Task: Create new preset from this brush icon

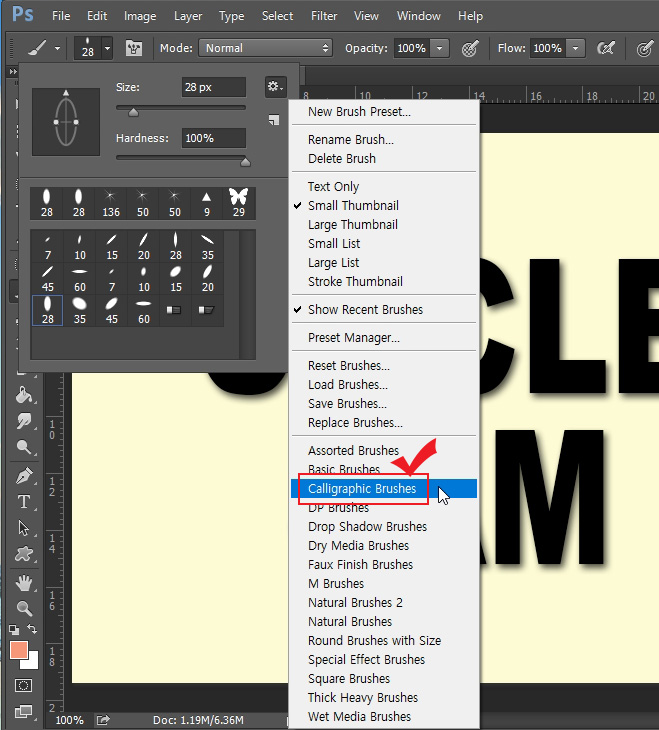Action: click(274, 120)
